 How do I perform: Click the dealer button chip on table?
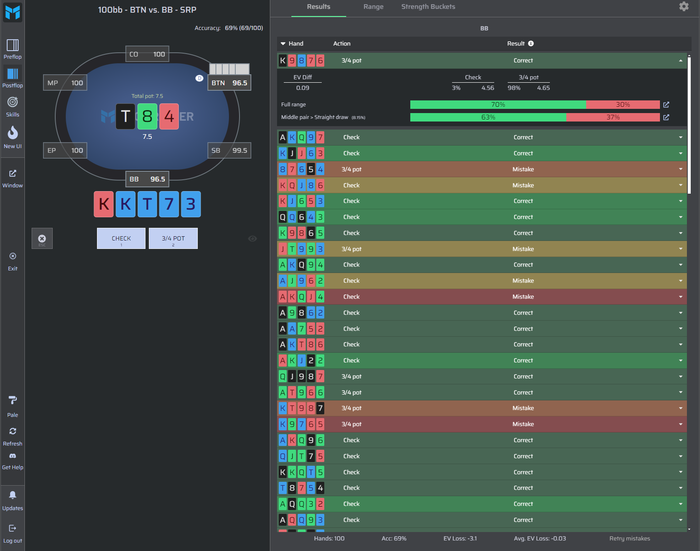point(199,78)
